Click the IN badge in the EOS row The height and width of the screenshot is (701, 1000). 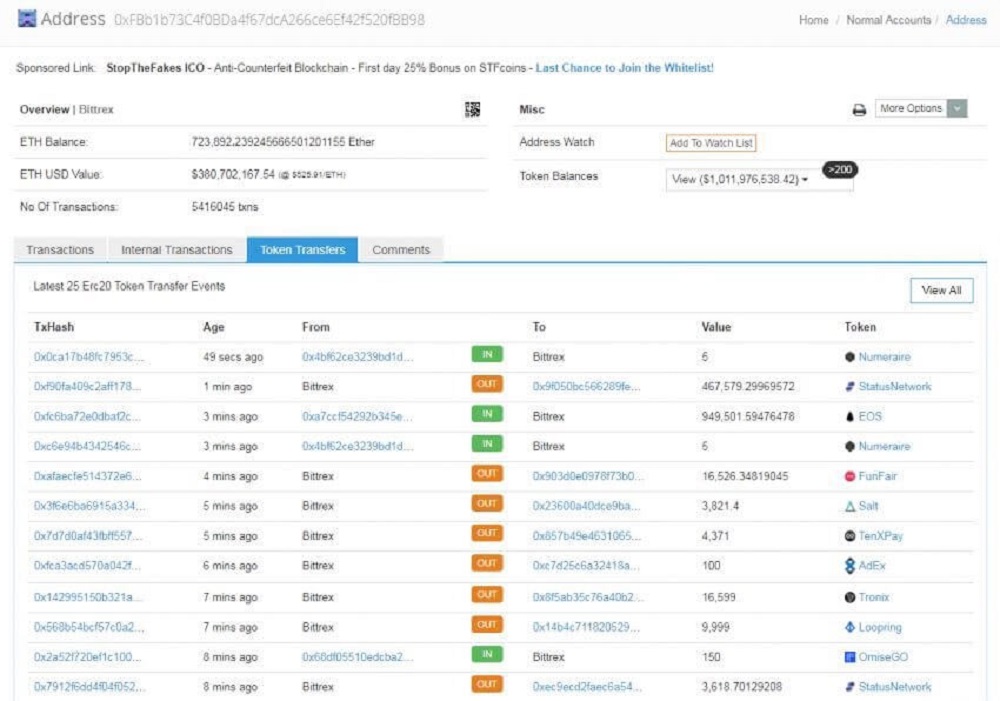(x=487, y=414)
